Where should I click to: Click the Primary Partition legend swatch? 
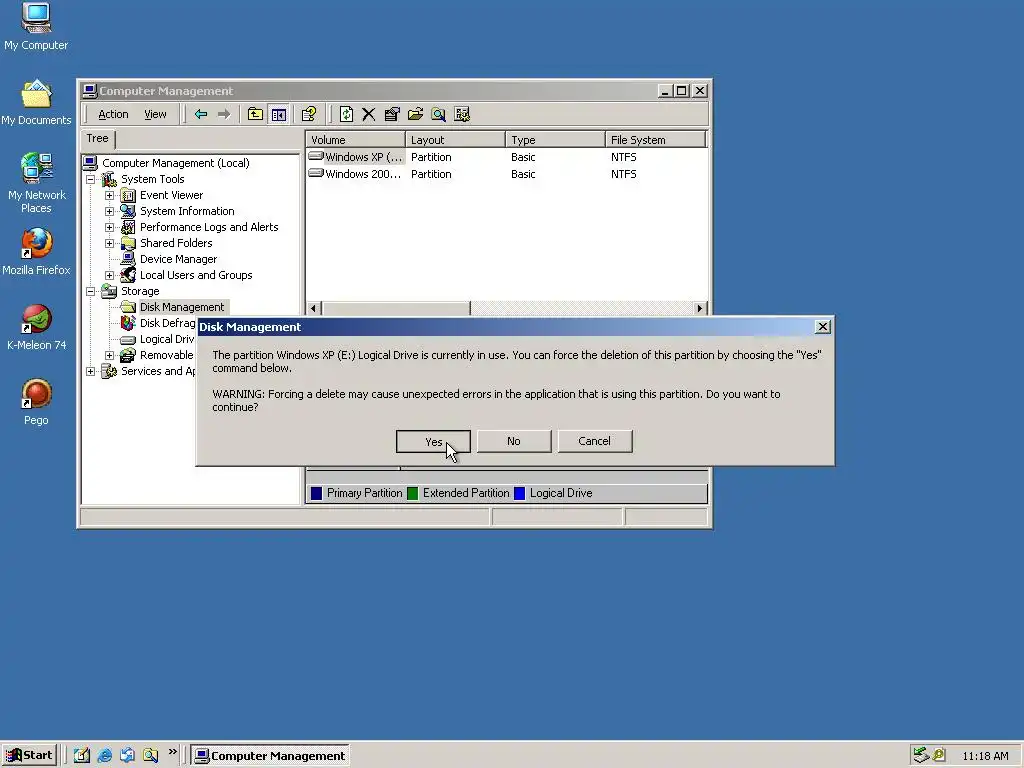click(x=317, y=494)
